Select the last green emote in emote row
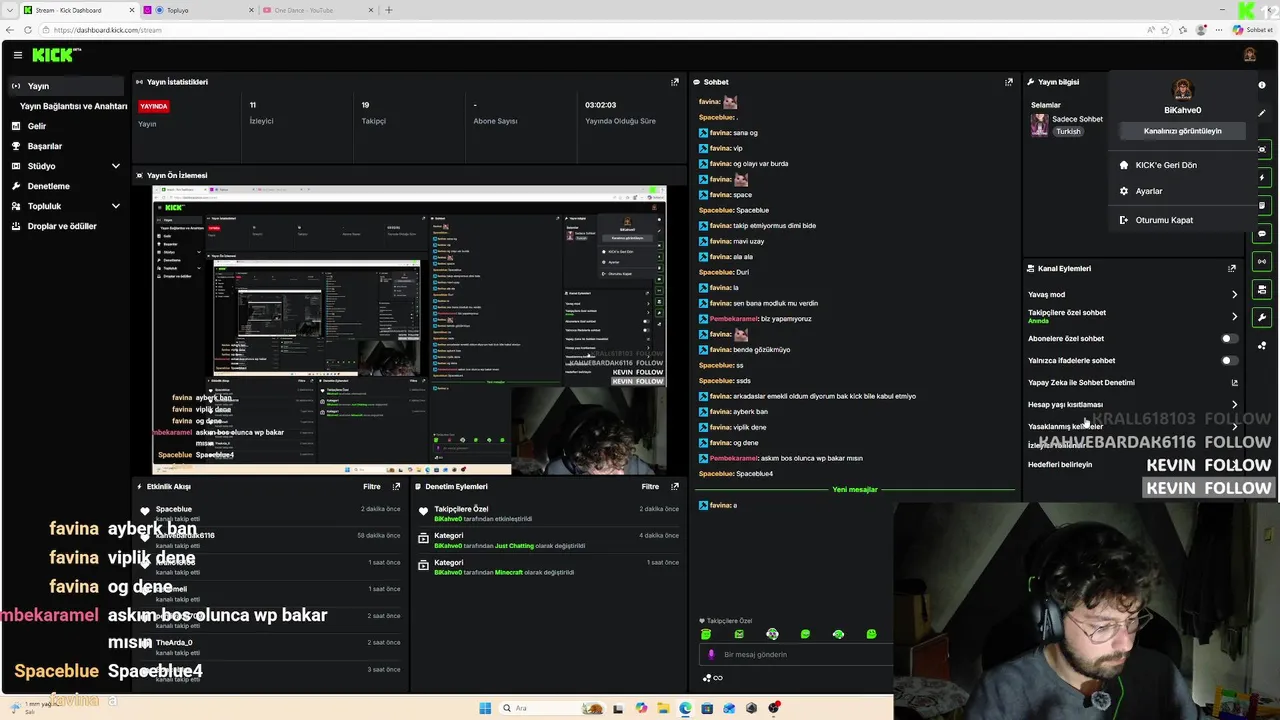Image resolution: width=1280 pixels, height=720 pixels. (x=871, y=634)
